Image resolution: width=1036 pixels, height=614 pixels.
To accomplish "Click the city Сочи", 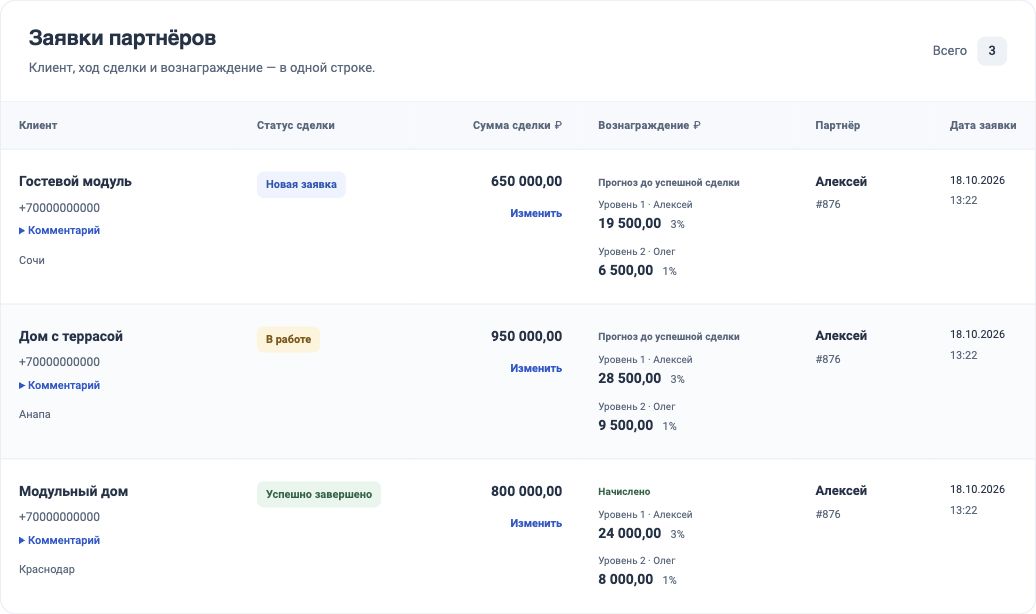I will point(32,260).
